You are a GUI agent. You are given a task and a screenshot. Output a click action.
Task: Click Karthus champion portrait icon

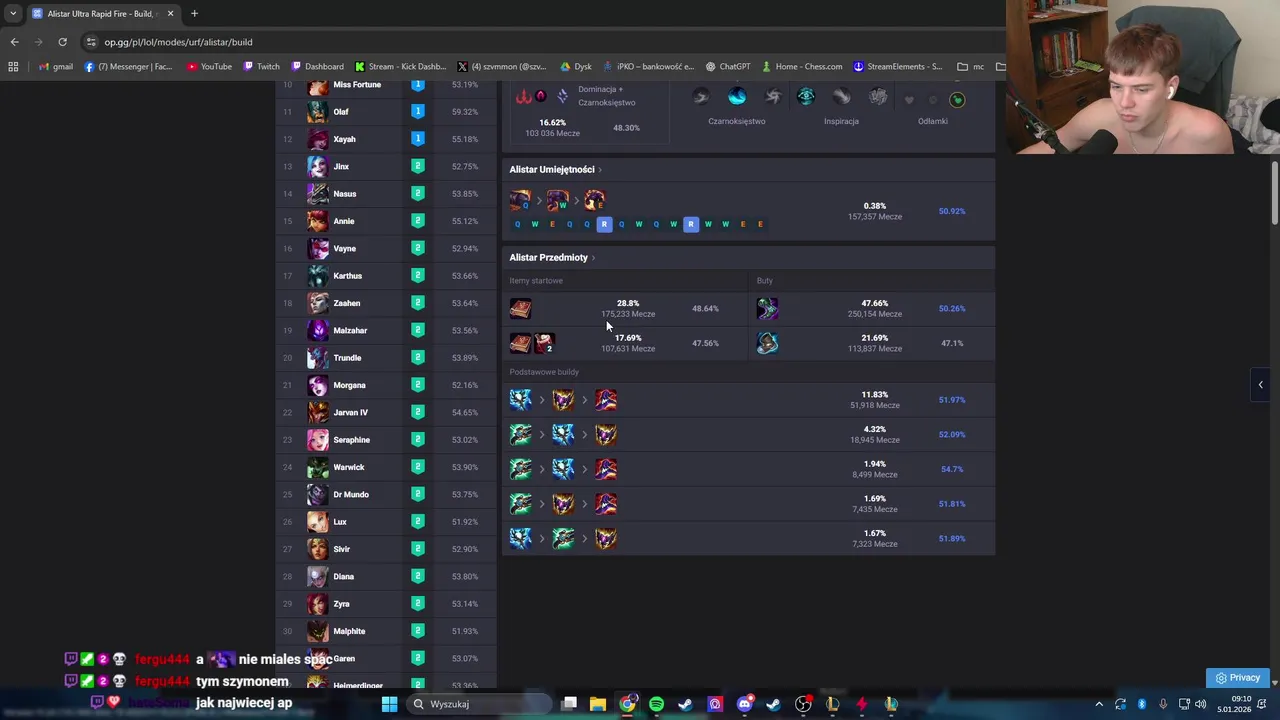(317, 276)
